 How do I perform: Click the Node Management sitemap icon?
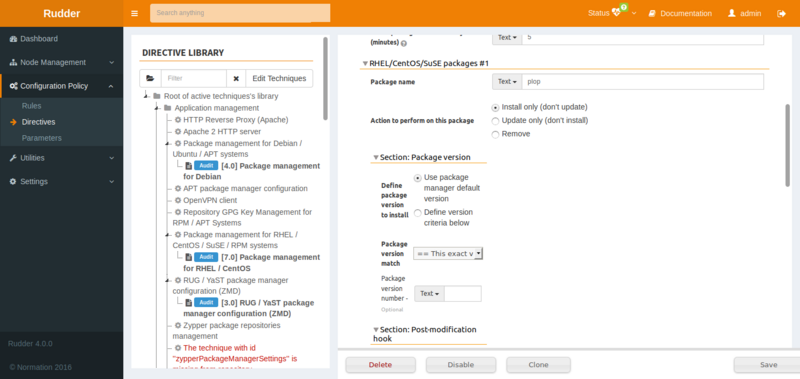(x=13, y=62)
